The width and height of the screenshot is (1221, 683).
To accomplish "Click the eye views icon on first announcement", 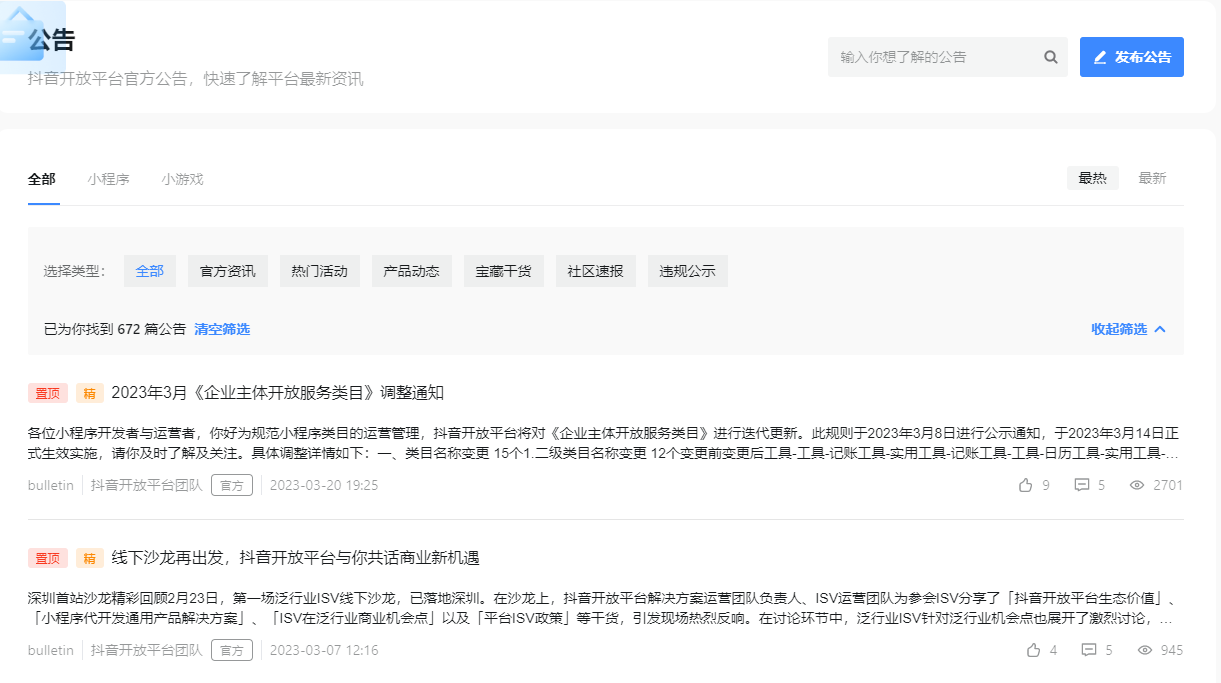I will pyautogui.click(x=1136, y=485).
